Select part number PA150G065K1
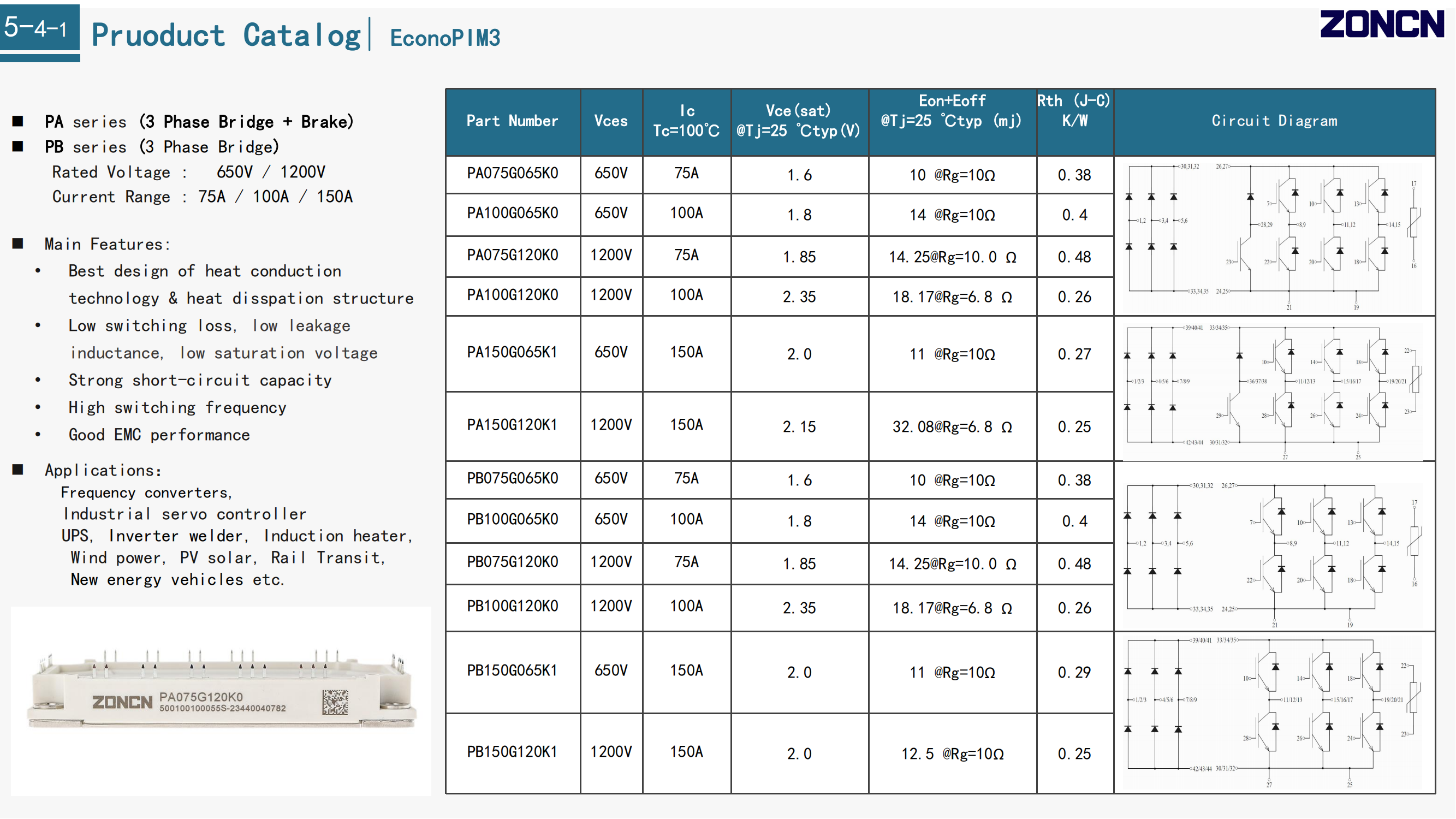This screenshot has height=819, width=1456. click(x=512, y=352)
